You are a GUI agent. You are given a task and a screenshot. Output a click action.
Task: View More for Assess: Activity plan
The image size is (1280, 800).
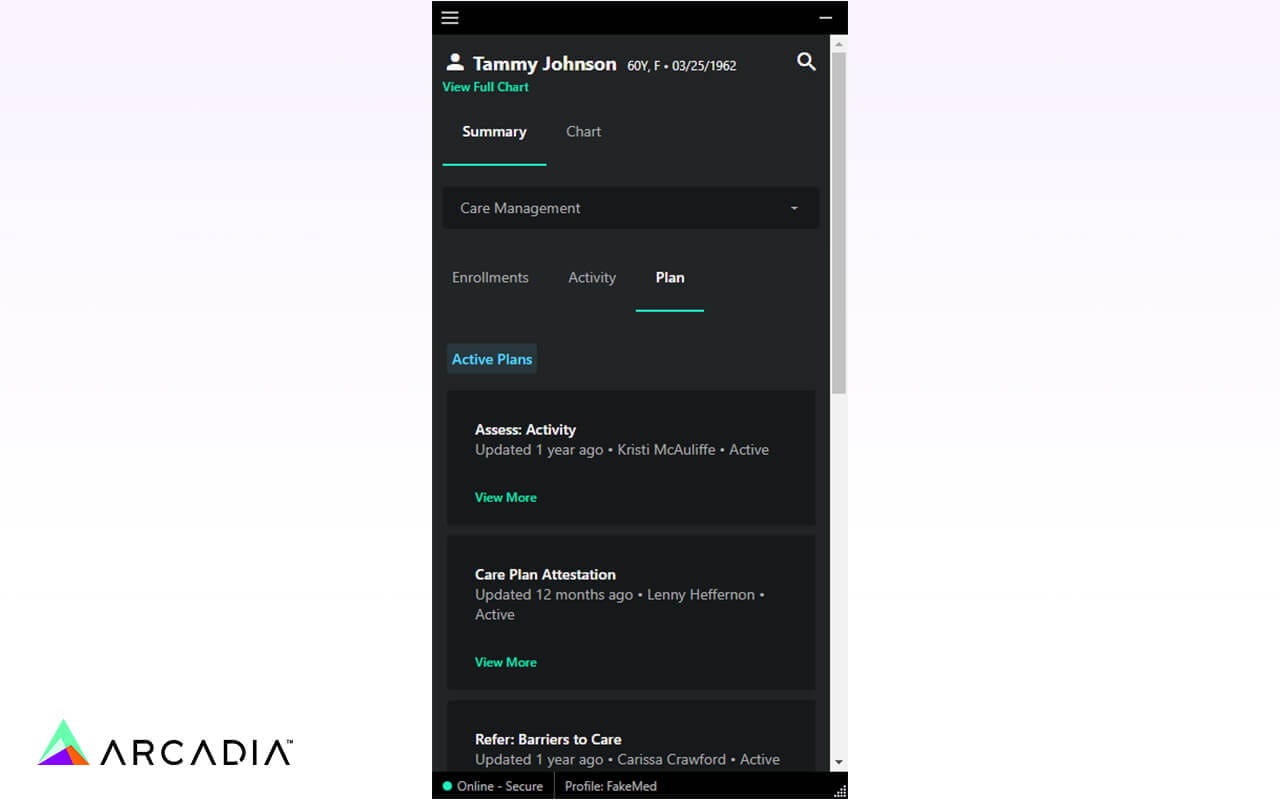point(506,497)
